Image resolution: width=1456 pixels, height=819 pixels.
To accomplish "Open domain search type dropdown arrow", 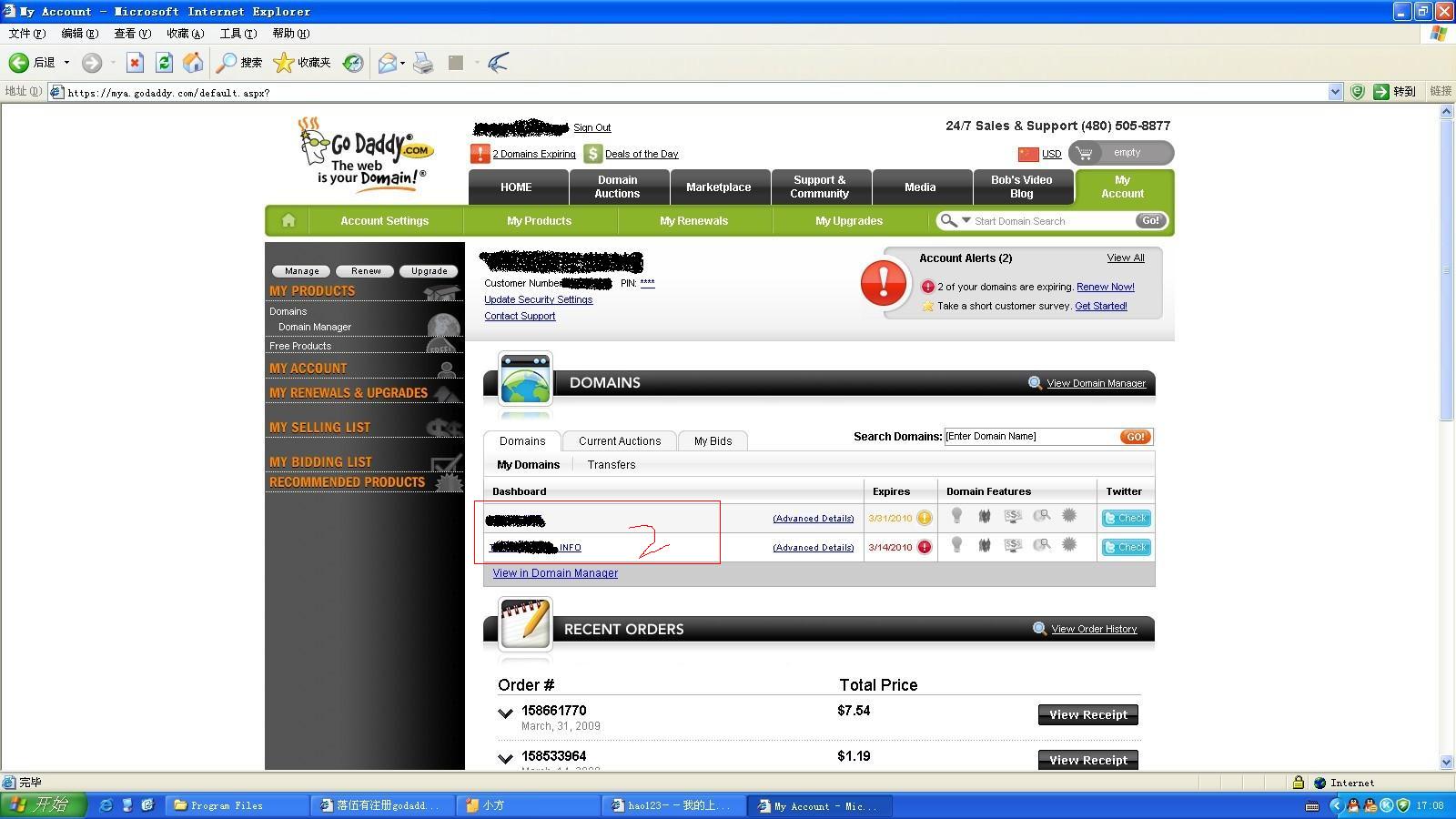I will [x=966, y=220].
